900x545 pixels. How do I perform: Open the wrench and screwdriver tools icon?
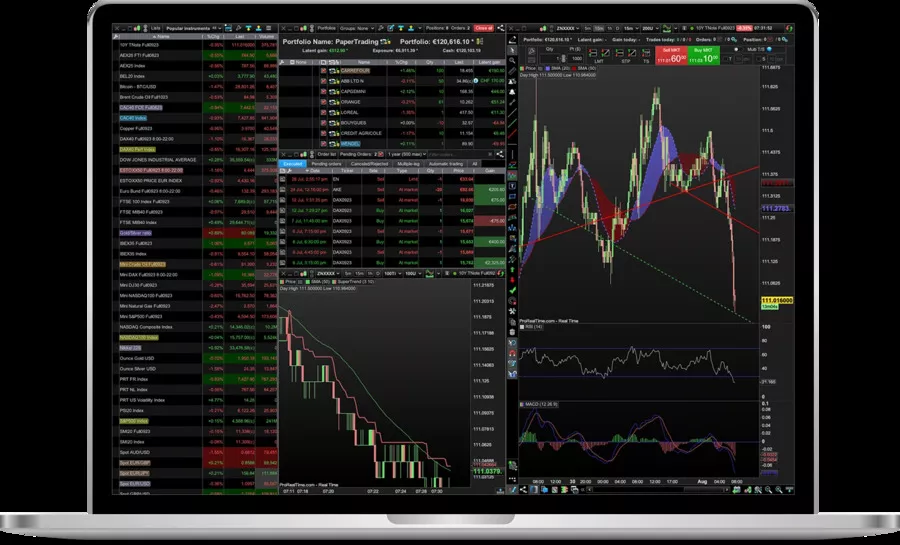pos(512,311)
